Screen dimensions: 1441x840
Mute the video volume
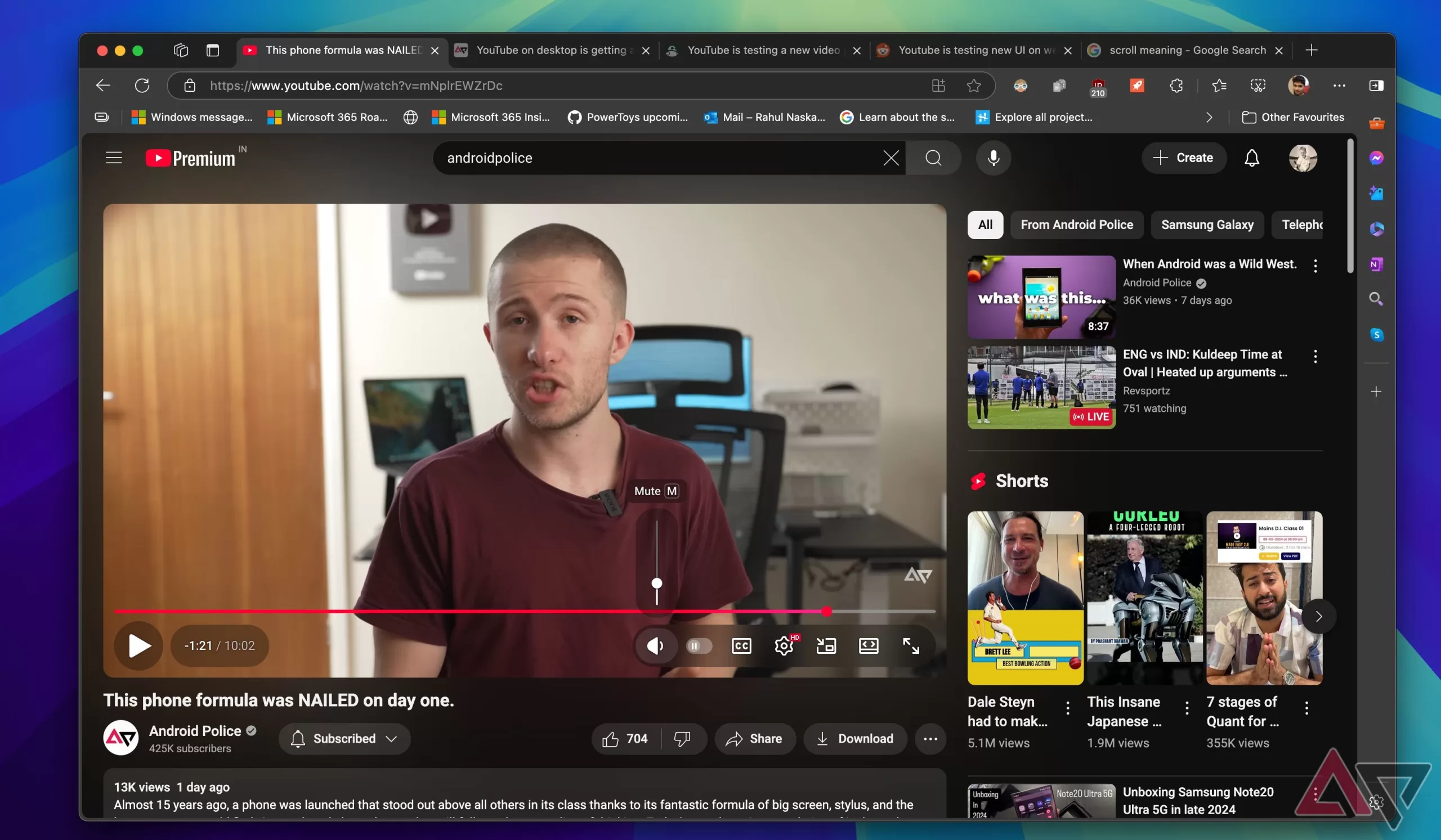pyautogui.click(x=655, y=646)
